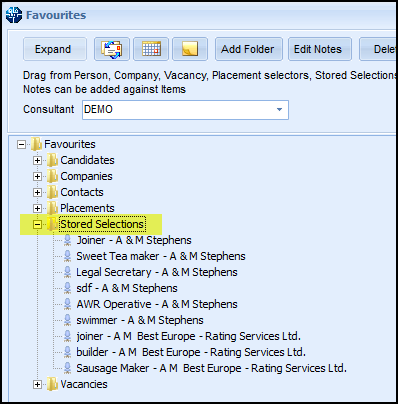Click the partially visible Delete button
Image resolution: width=398 pixels, height=404 pixels.
(378, 49)
